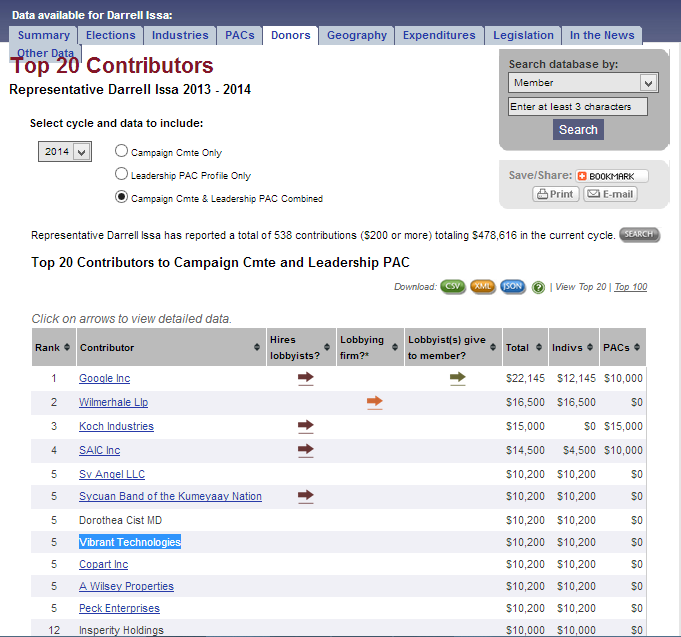This screenshot has width=681, height=637.
Task: Open the 2014 cycle year dropdown
Action: point(65,152)
